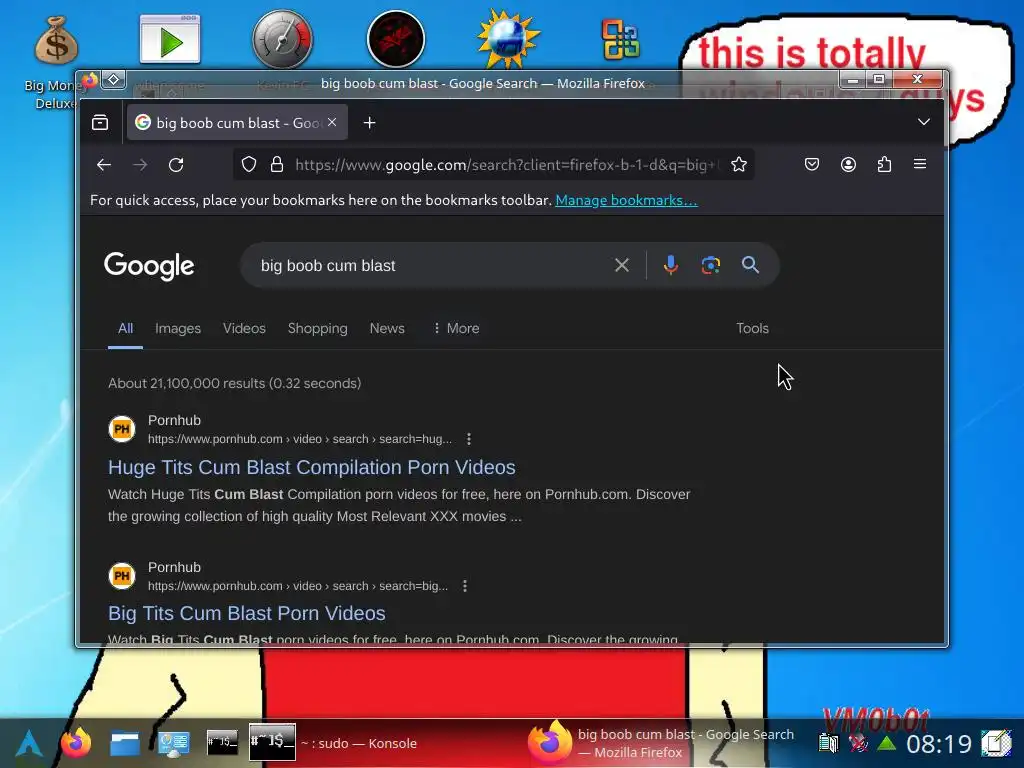Open the Pocket save button

point(812,165)
